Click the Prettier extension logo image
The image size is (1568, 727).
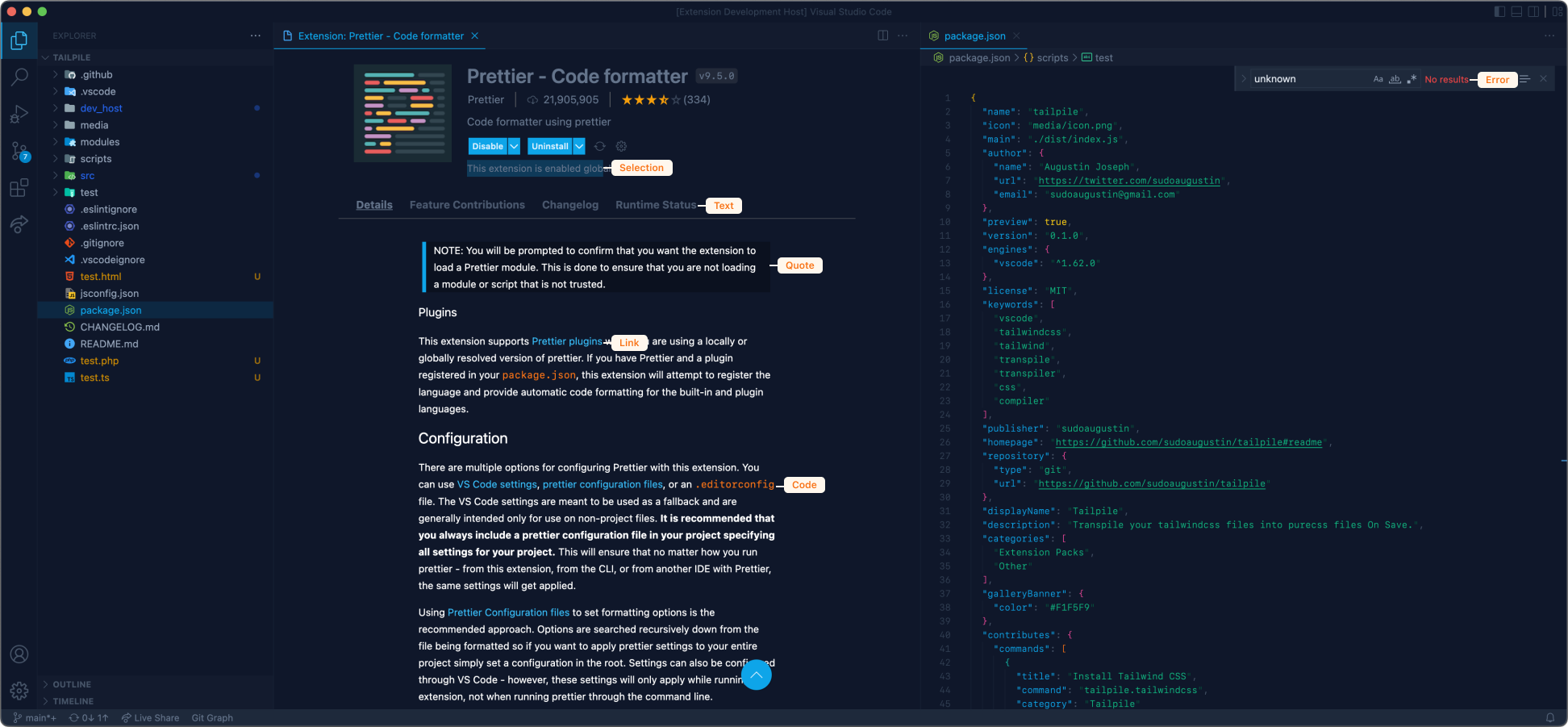tap(402, 114)
